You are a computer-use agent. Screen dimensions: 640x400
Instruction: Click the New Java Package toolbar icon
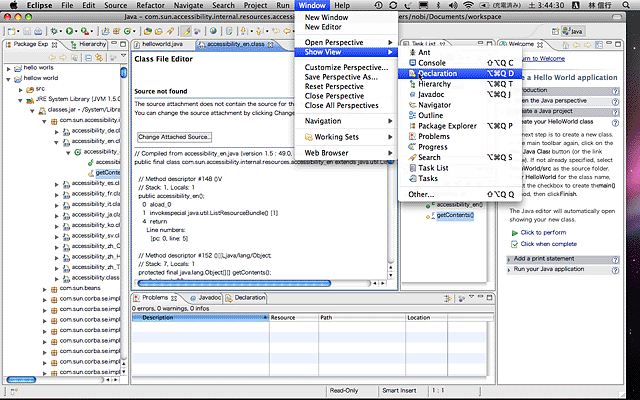tap(116, 31)
